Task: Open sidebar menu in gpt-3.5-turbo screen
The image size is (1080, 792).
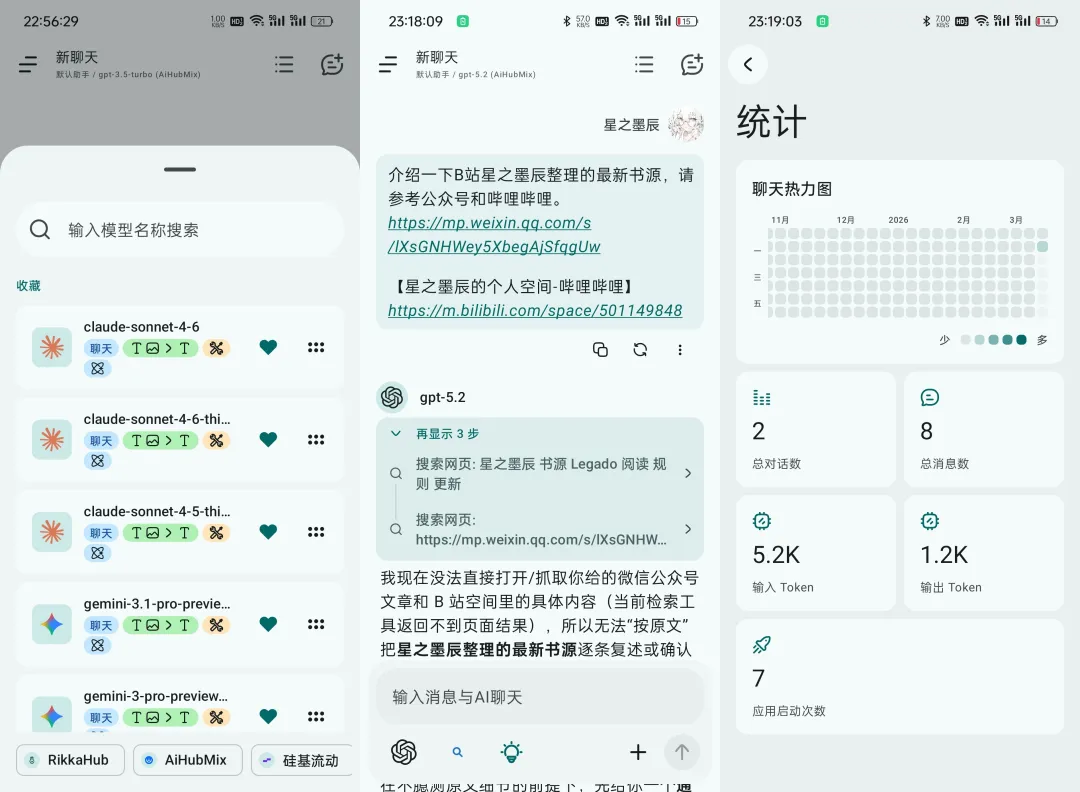Action: pos(28,65)
